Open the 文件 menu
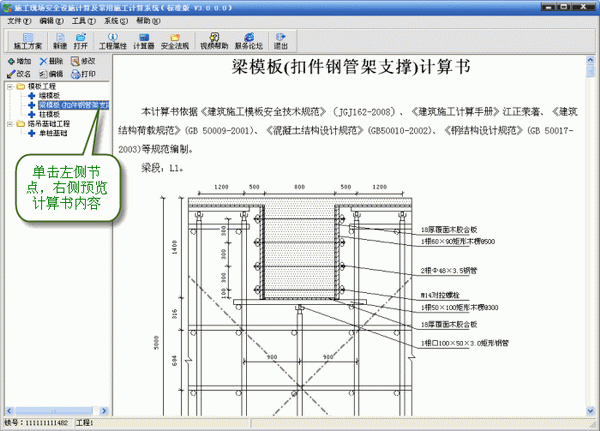Screen dimensions: 600x431 (19, 20)
